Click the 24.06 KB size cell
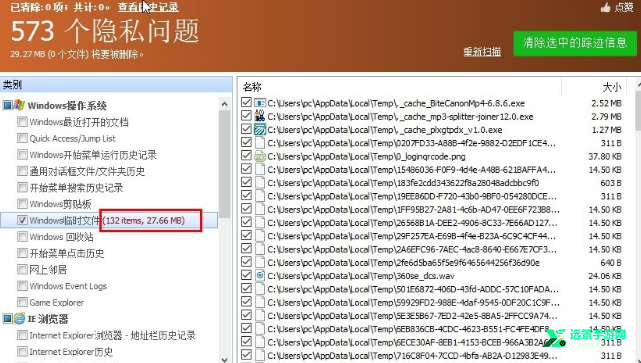The height and width of the screenshot is (363, 641). 605,276
